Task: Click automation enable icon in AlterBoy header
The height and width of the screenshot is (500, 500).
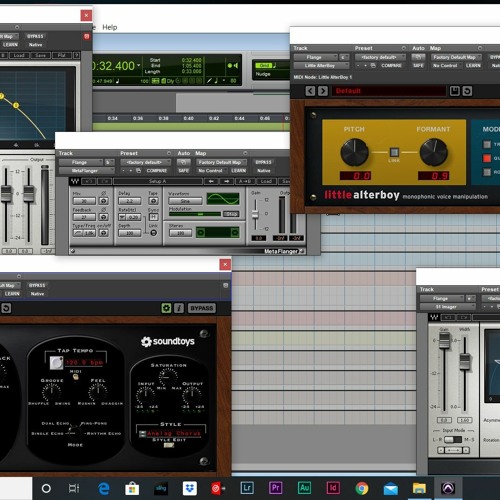Action: (418, 57)
